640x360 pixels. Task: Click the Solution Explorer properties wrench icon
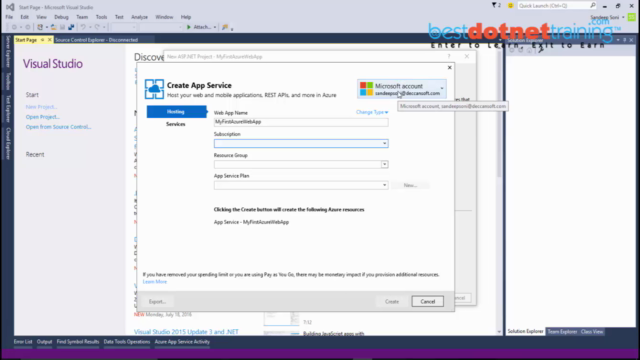pos(541,50)
